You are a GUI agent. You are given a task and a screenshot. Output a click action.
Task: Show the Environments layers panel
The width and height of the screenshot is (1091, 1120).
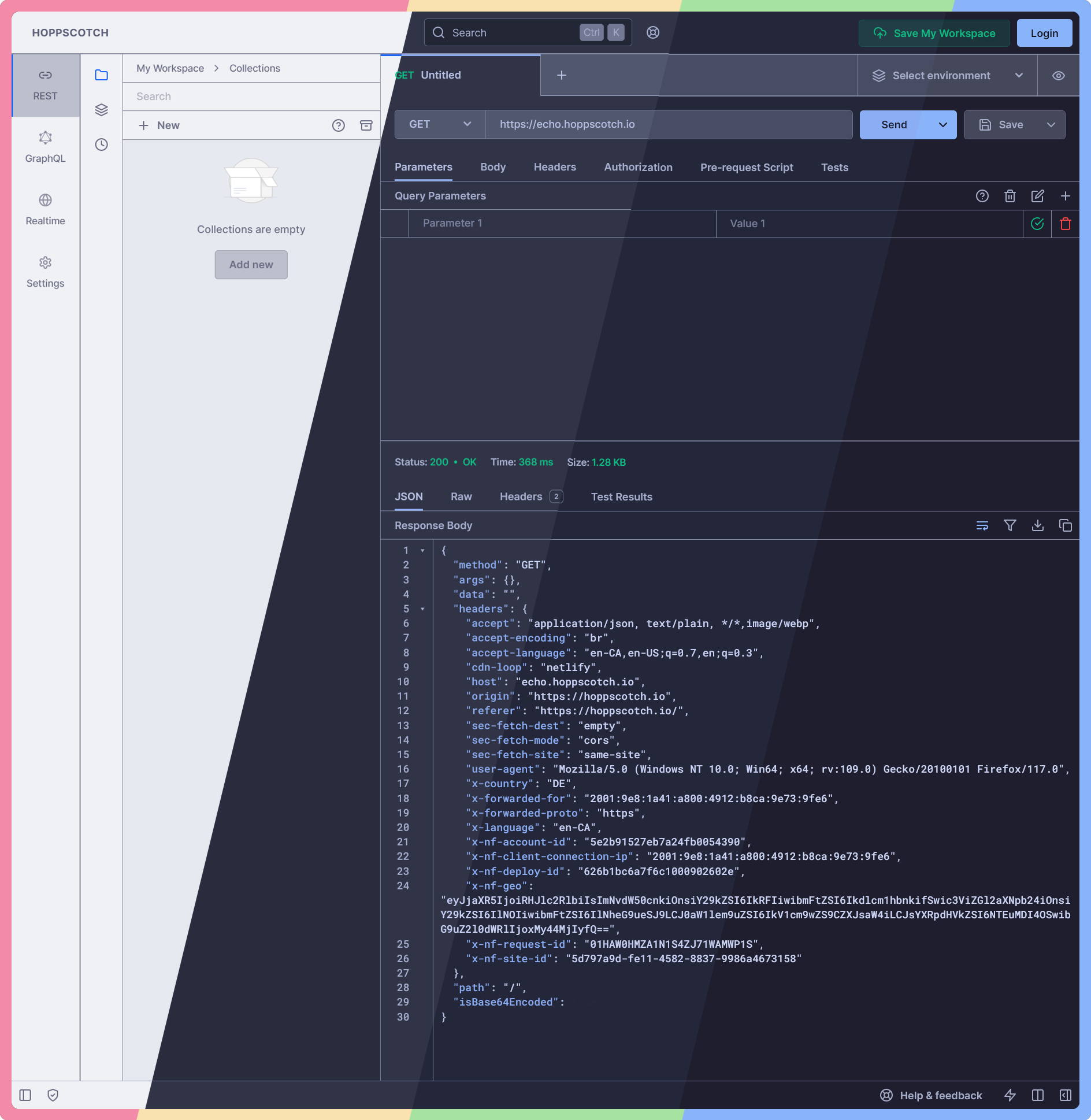pyautogui.click(x=102, y=110)
